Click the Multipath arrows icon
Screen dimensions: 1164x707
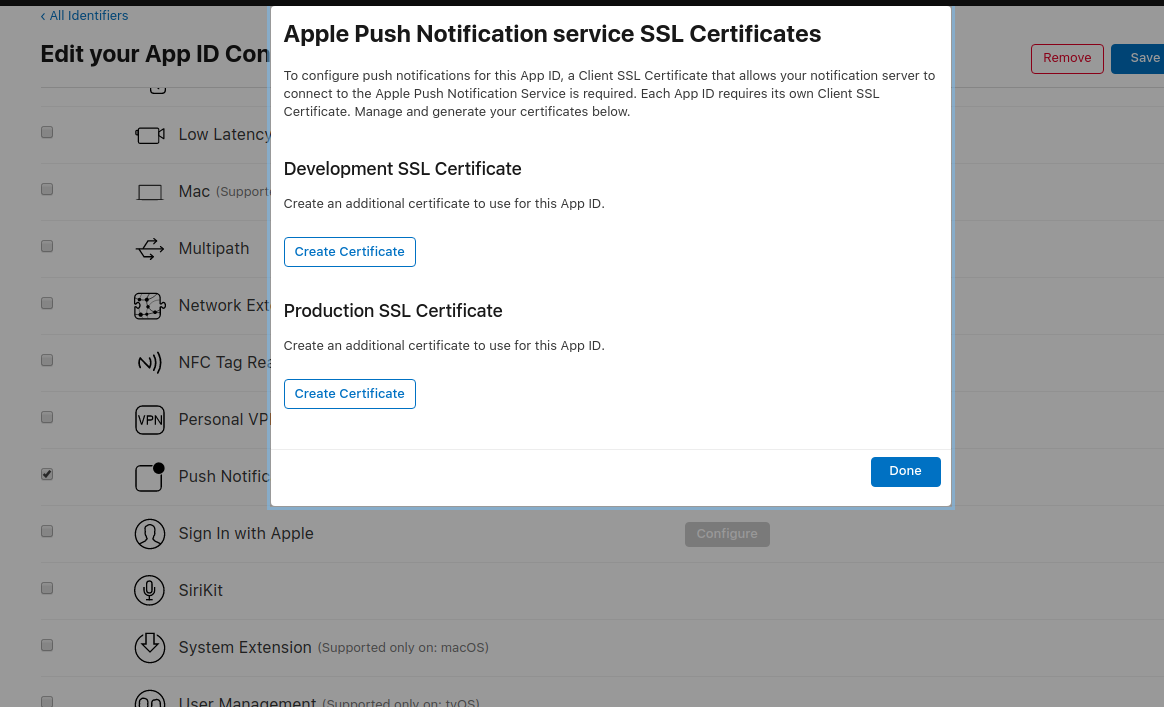pyautogui.click(x=150, y=249)
